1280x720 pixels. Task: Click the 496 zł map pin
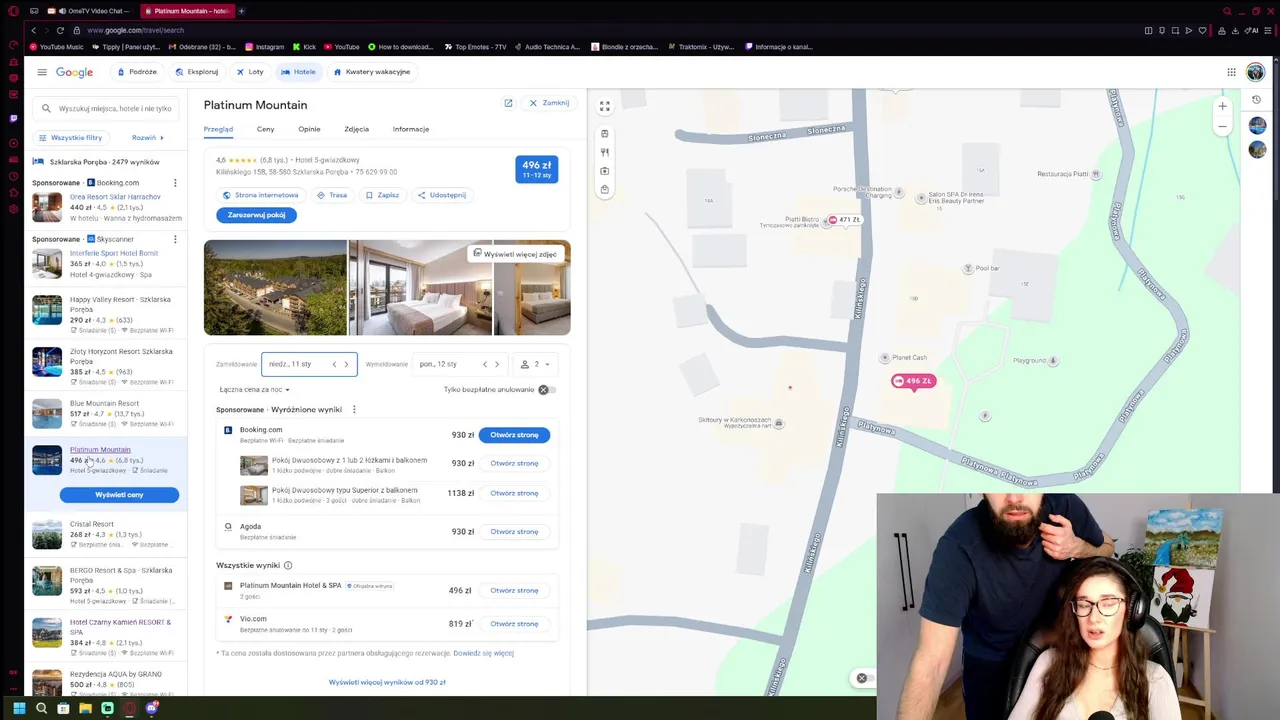(913, 381)
